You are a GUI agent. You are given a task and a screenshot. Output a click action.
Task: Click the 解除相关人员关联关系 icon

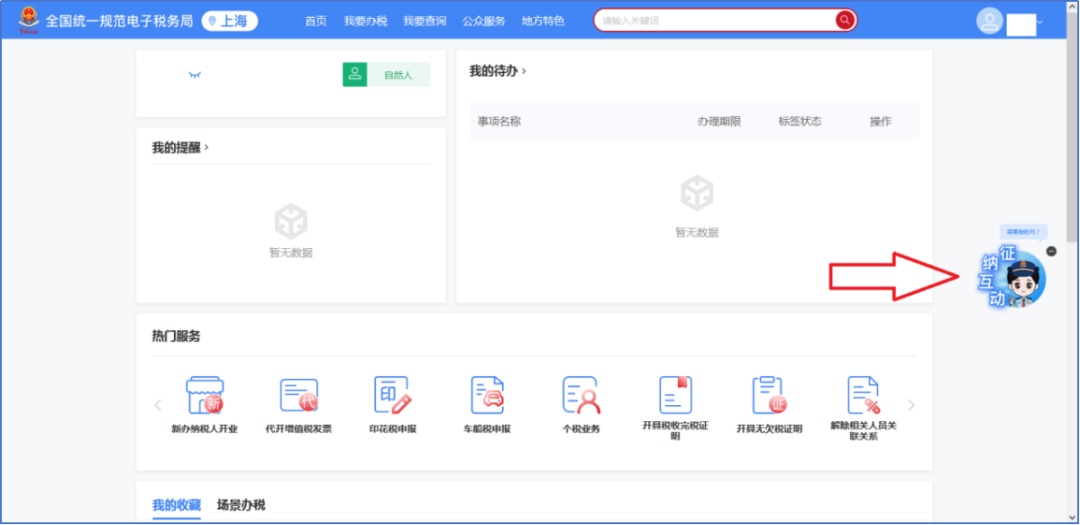863,396
